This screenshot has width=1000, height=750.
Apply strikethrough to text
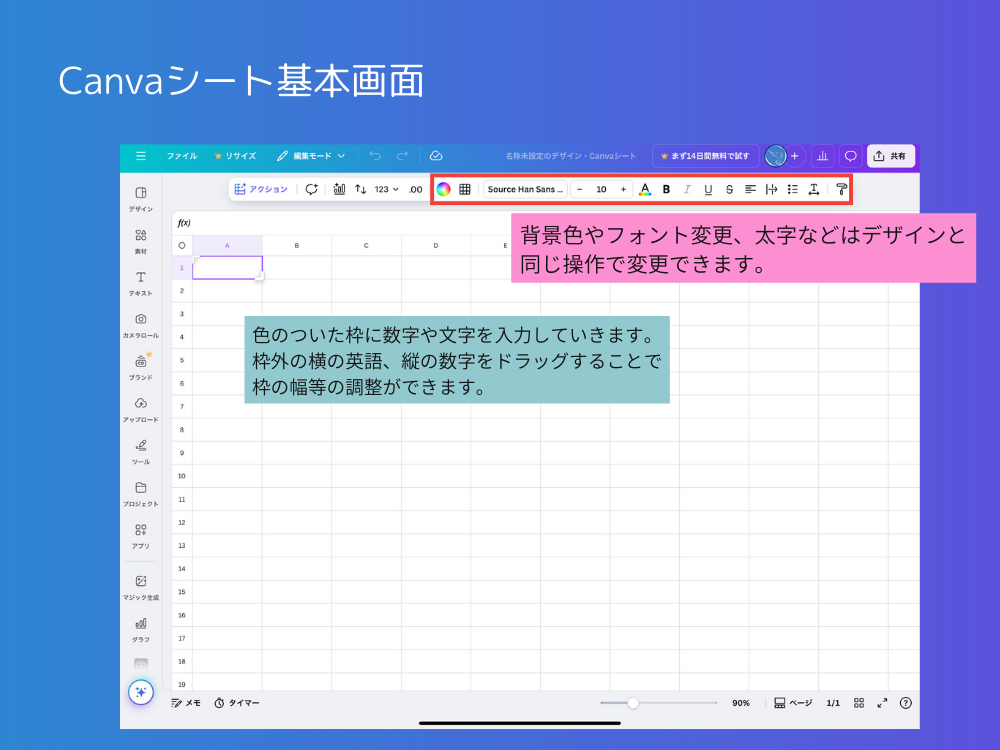(x=729, y=189)
